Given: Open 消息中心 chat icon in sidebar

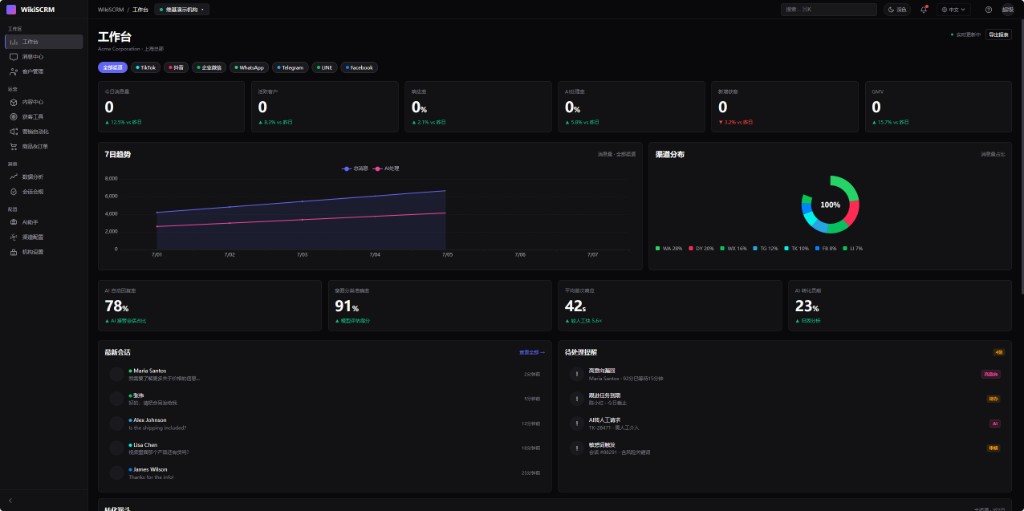Looking at the screenshot, I should pyautogui.click(x=14, y=57).
